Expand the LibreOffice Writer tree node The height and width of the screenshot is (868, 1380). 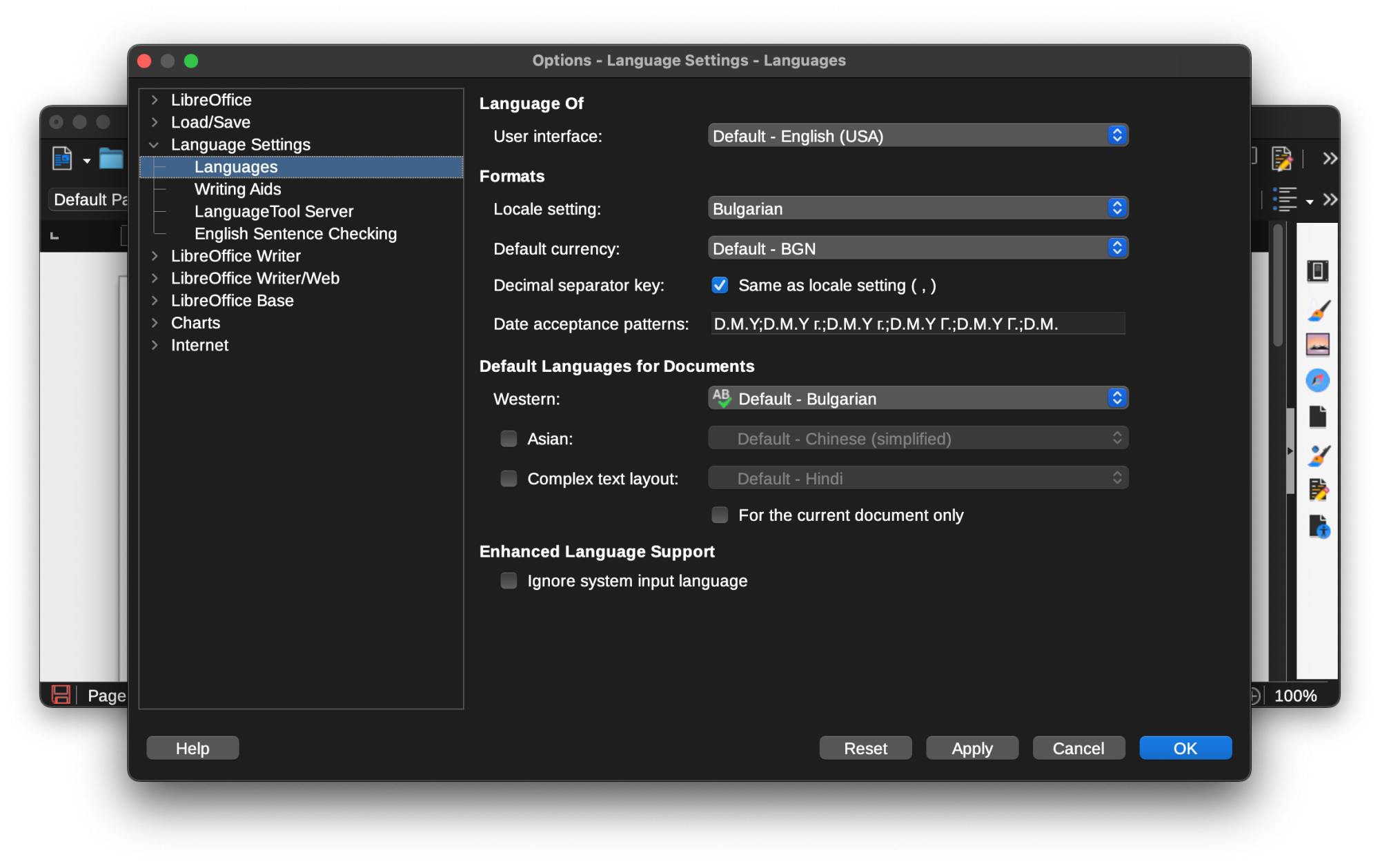pos(155,256)
